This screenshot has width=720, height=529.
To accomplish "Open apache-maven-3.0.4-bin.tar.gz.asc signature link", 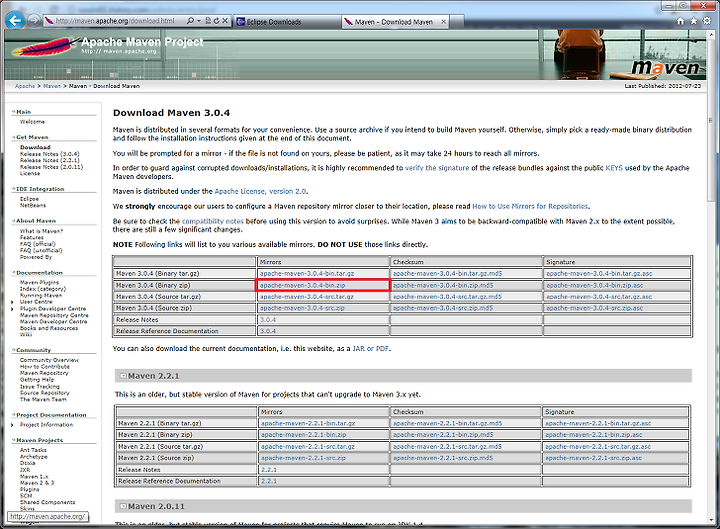I will click(x=599, y=273).
